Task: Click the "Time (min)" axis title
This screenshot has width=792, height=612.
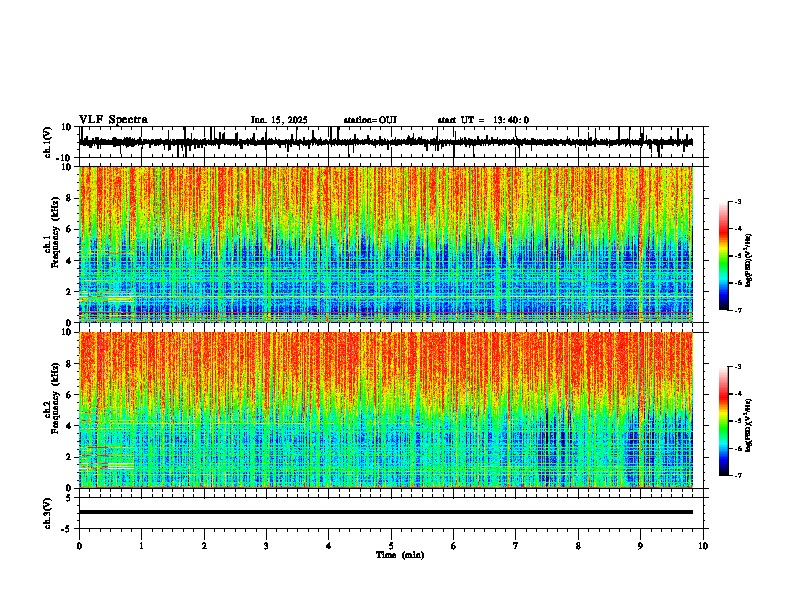Action: tap(400, 555)
